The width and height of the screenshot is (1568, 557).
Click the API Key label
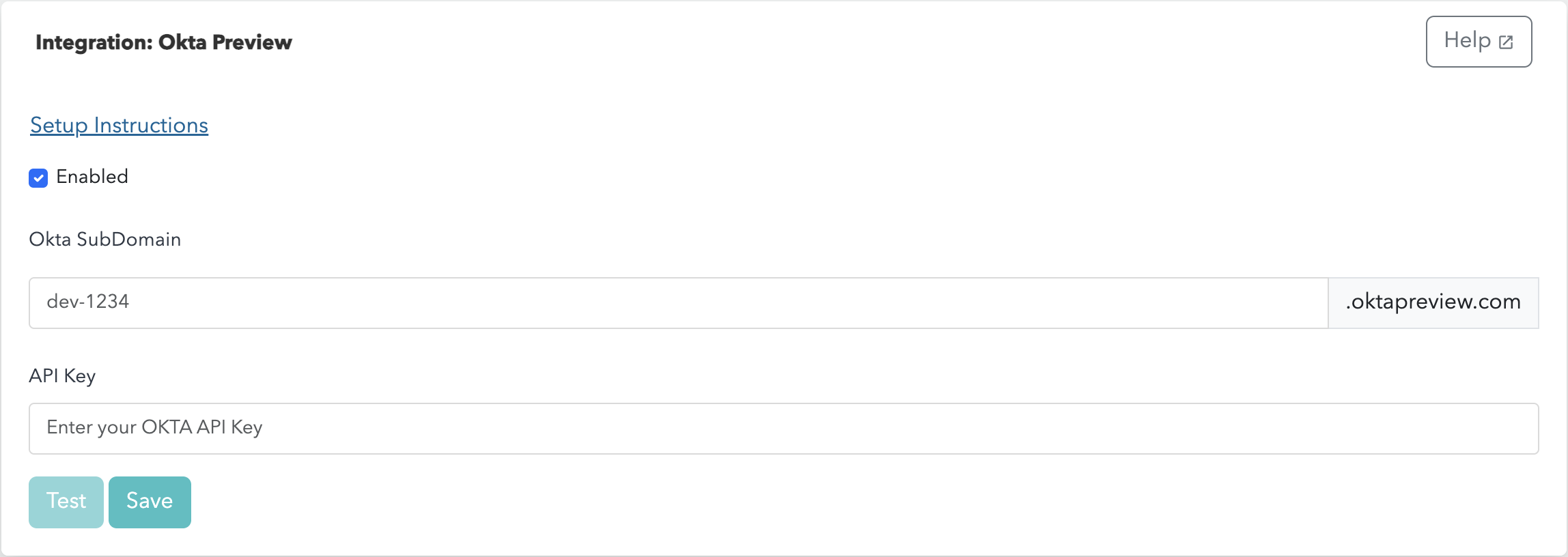(62, 376)
